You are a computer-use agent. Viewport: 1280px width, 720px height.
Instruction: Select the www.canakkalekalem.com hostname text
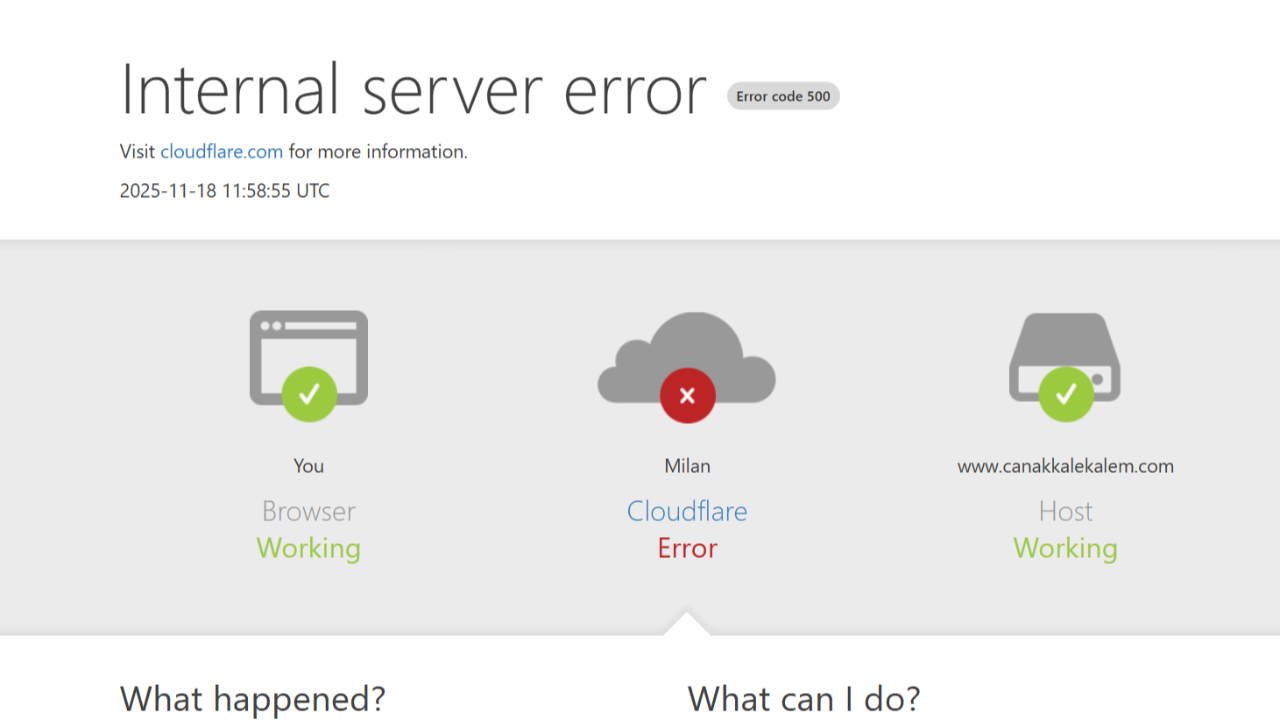coord(1065,465)
